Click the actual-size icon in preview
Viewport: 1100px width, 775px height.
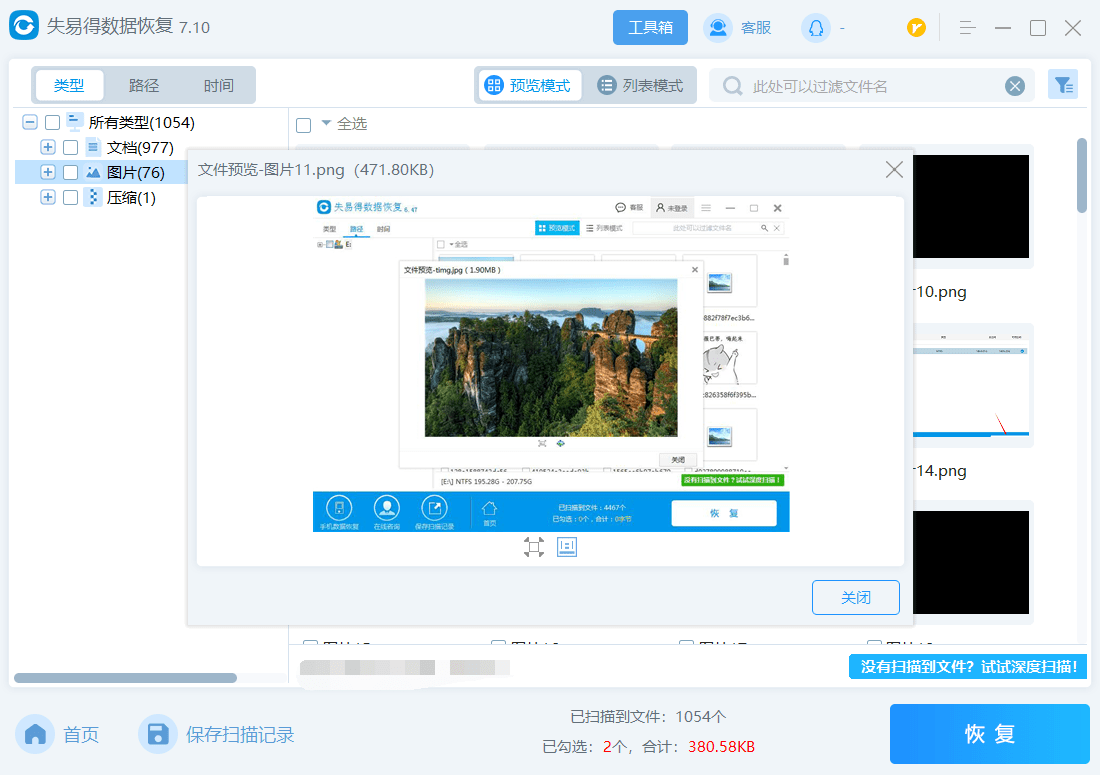click(567, 546)
